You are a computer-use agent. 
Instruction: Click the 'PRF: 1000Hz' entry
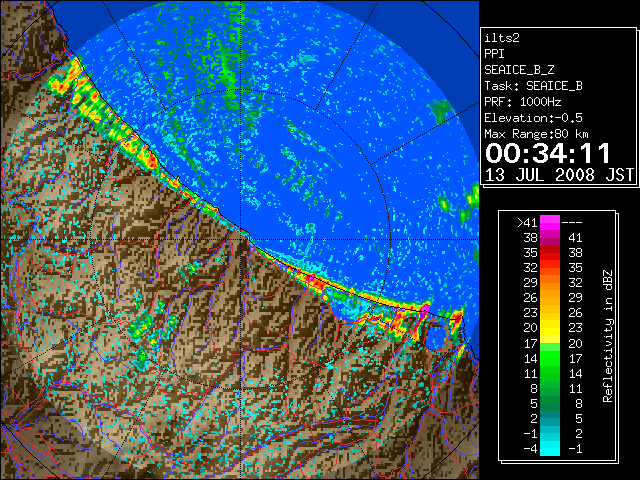point(522,102)
